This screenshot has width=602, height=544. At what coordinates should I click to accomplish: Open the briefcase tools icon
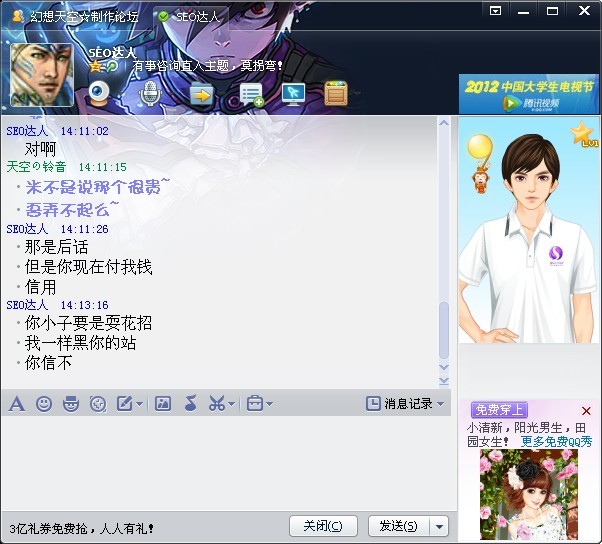click(x=255, y=404)
